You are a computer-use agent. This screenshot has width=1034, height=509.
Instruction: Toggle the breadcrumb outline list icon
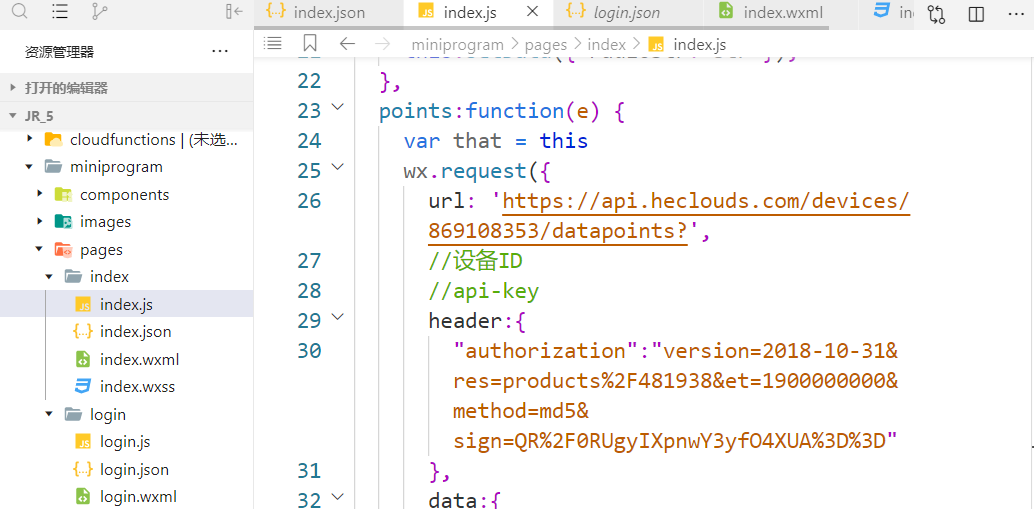click(272, 44)
